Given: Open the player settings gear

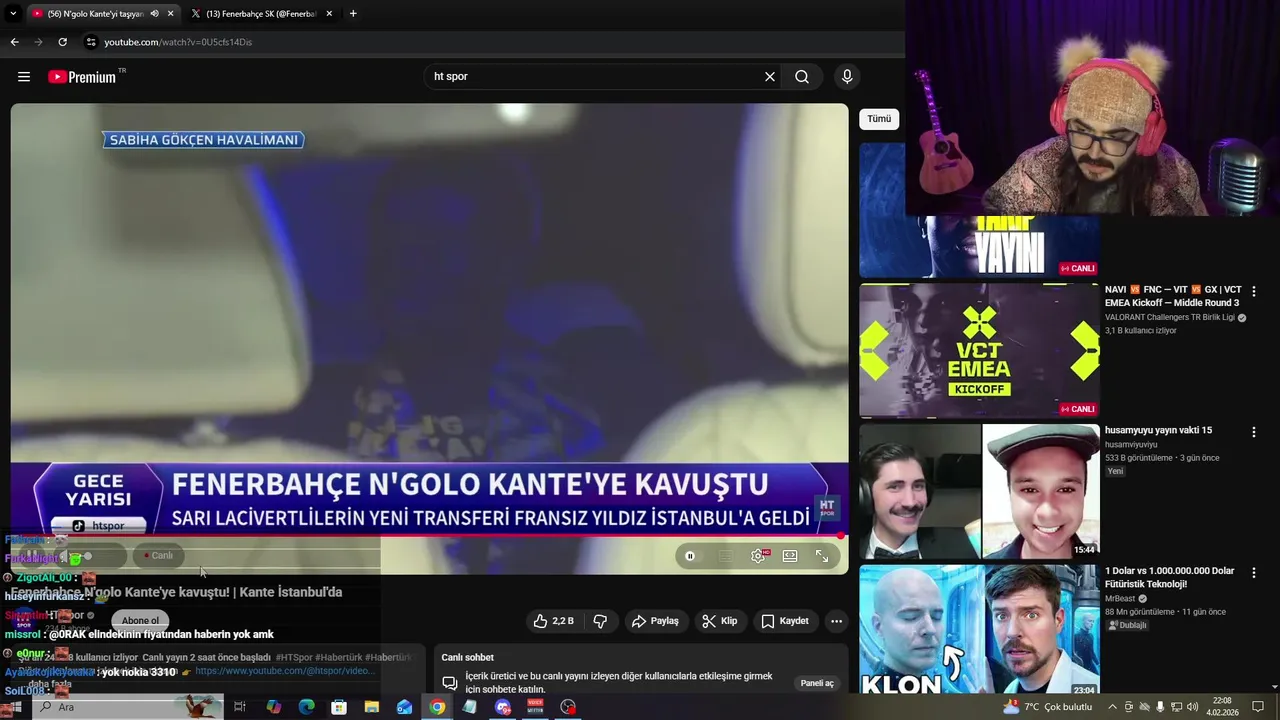Looking at the screenshot, I should (x=758, y=556).
